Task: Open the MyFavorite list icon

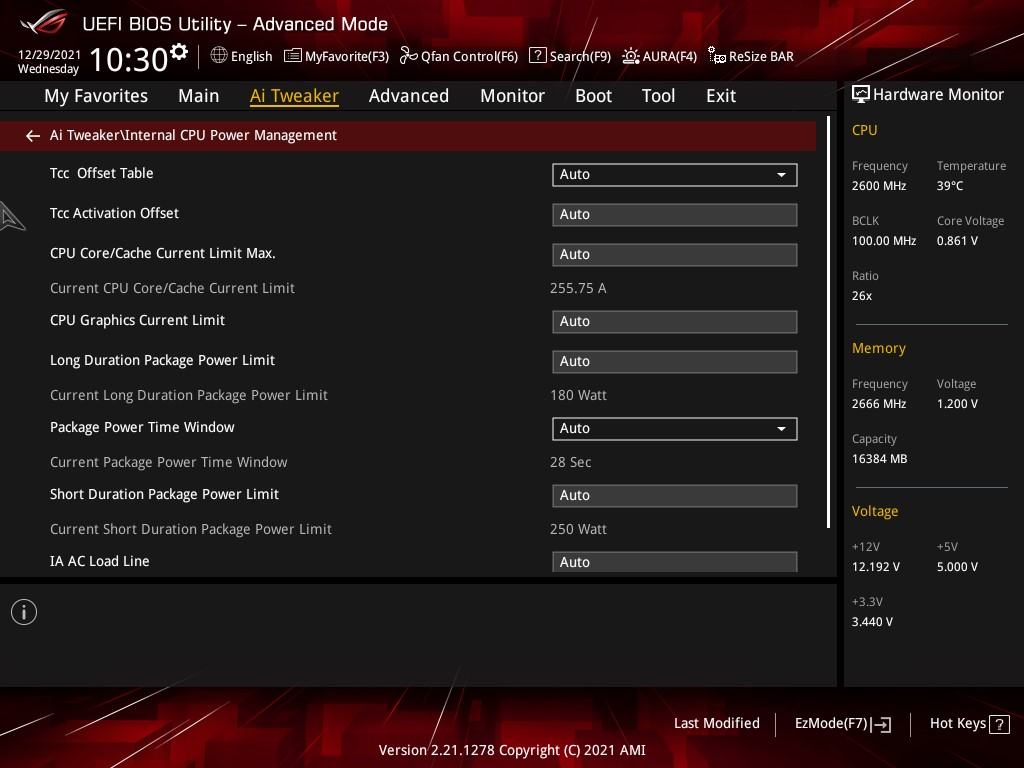Action: pos(292,56)
